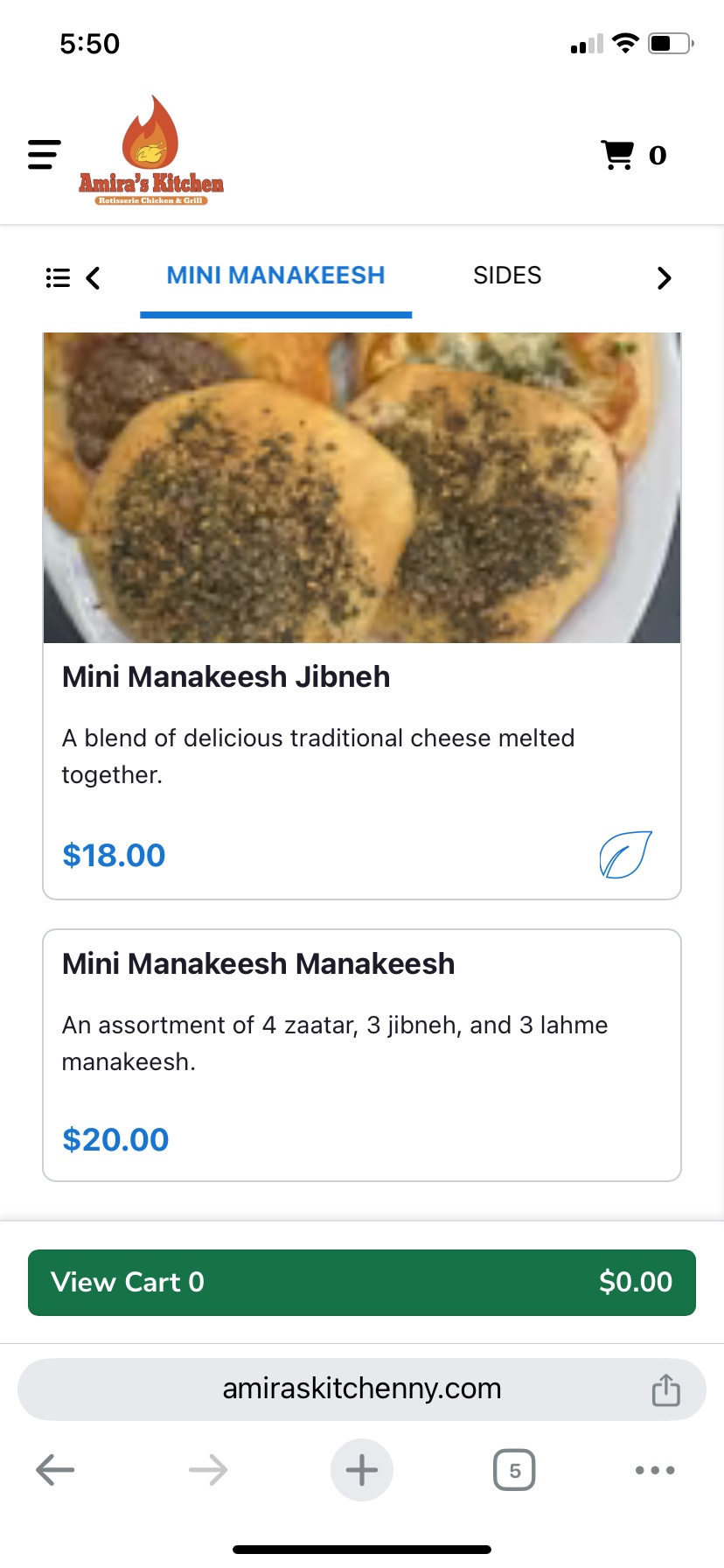Open the Mini Manakeesh Jibneh item title
The width and height of the screenshot is (724, 1568).
point(226,677)
